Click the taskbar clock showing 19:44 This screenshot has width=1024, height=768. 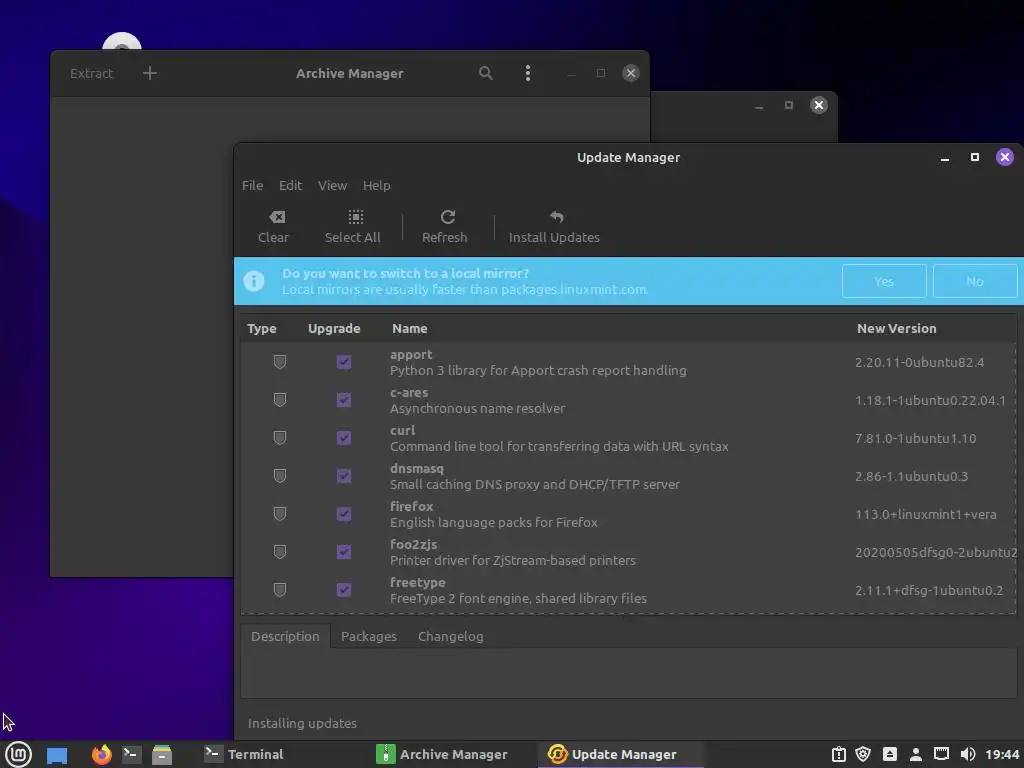[1002, 754]
